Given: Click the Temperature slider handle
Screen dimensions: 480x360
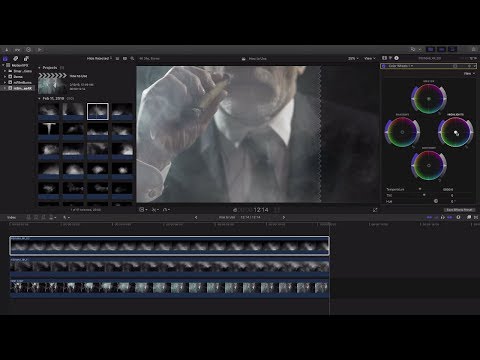Looking at the screenshot, I should [x=420, y=189].
